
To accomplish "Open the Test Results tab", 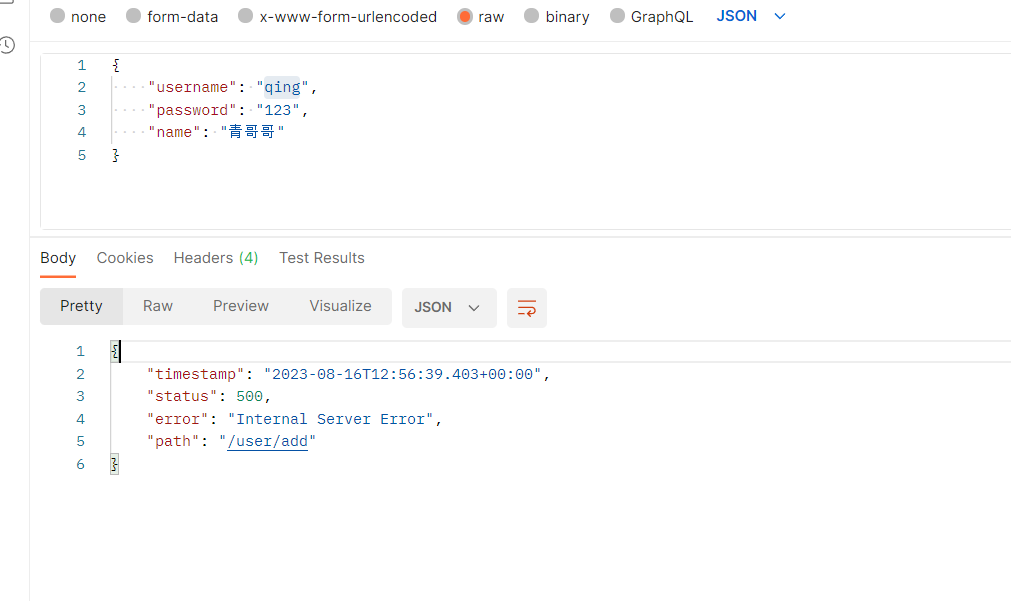I will pyautogui.click(x=322, y=258).
